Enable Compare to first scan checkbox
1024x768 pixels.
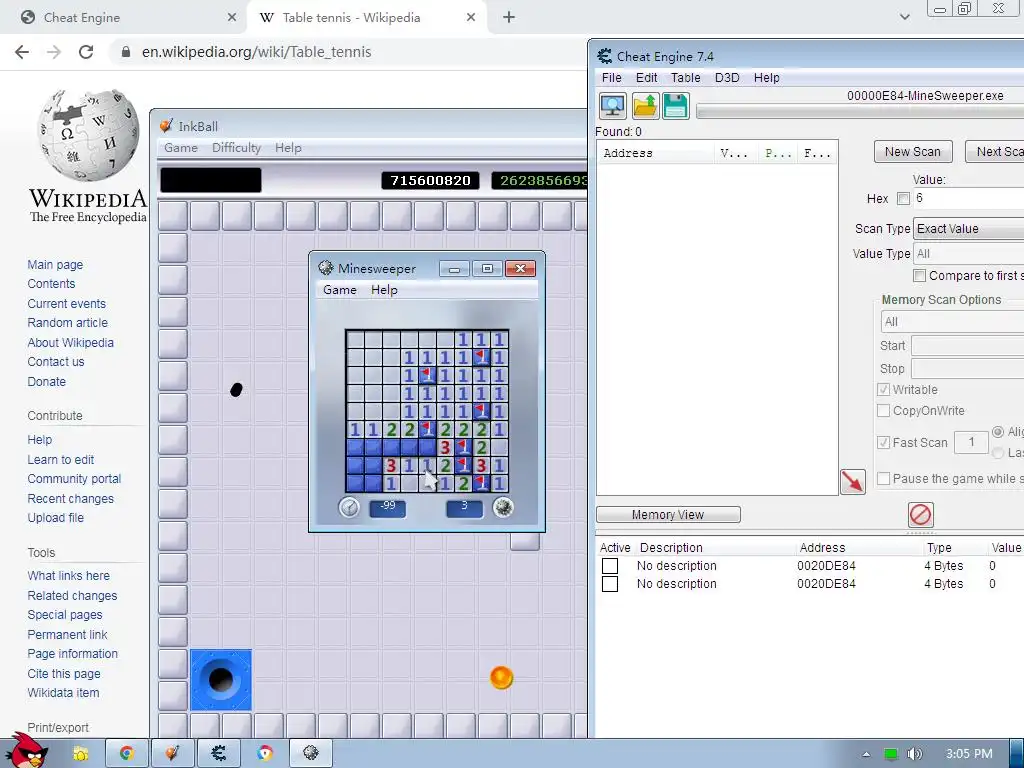pos(920,276)
